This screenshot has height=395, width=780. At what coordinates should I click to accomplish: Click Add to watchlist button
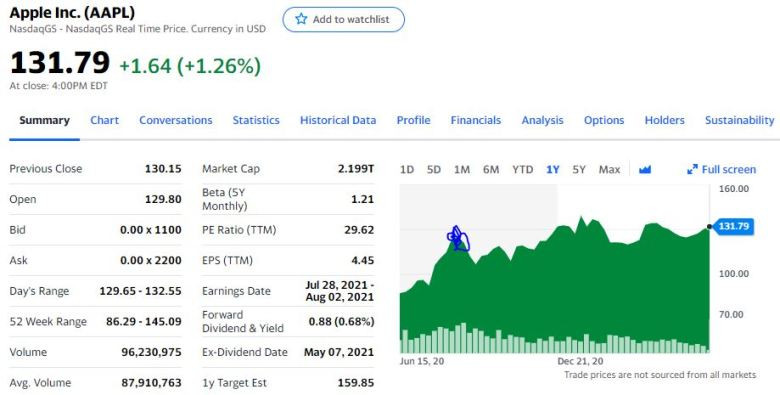tap(344, 19)
